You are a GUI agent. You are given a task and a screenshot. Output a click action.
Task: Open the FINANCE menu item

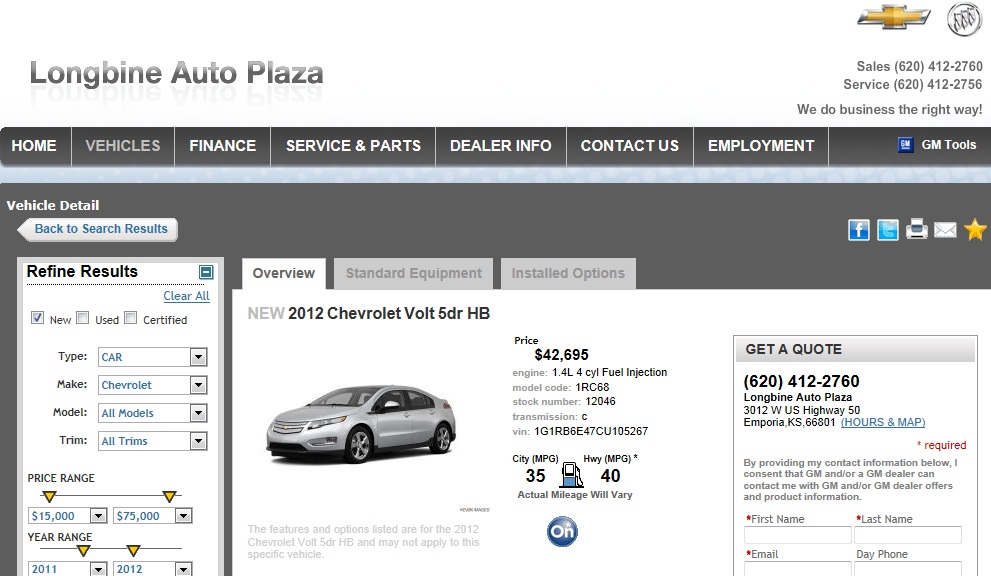[222, 146]
